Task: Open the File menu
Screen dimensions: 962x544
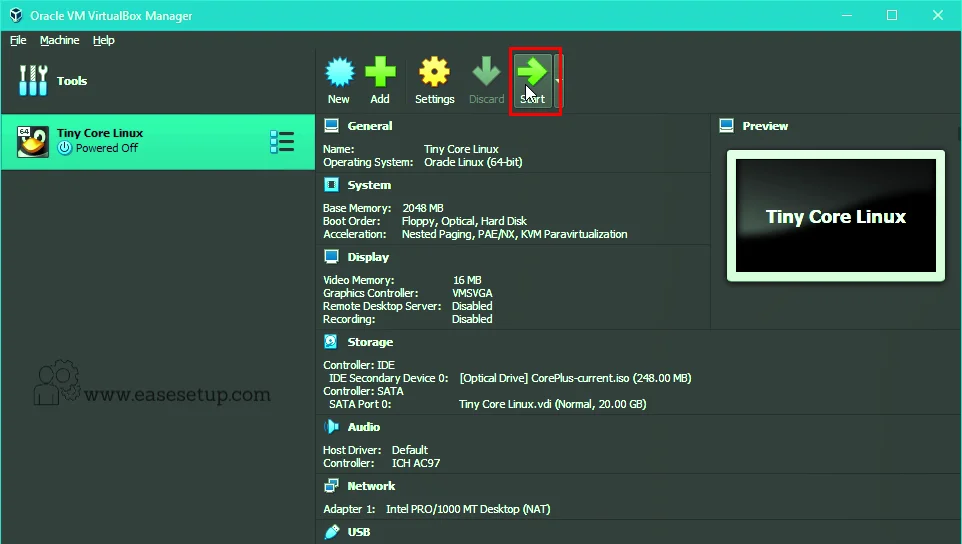Action: click(18, 40)
